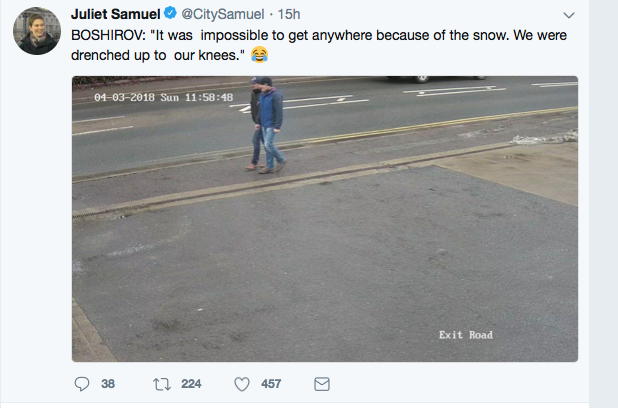Click the 224 retweets count
This screenshot has width=618, height=408.
pos(191,383)
